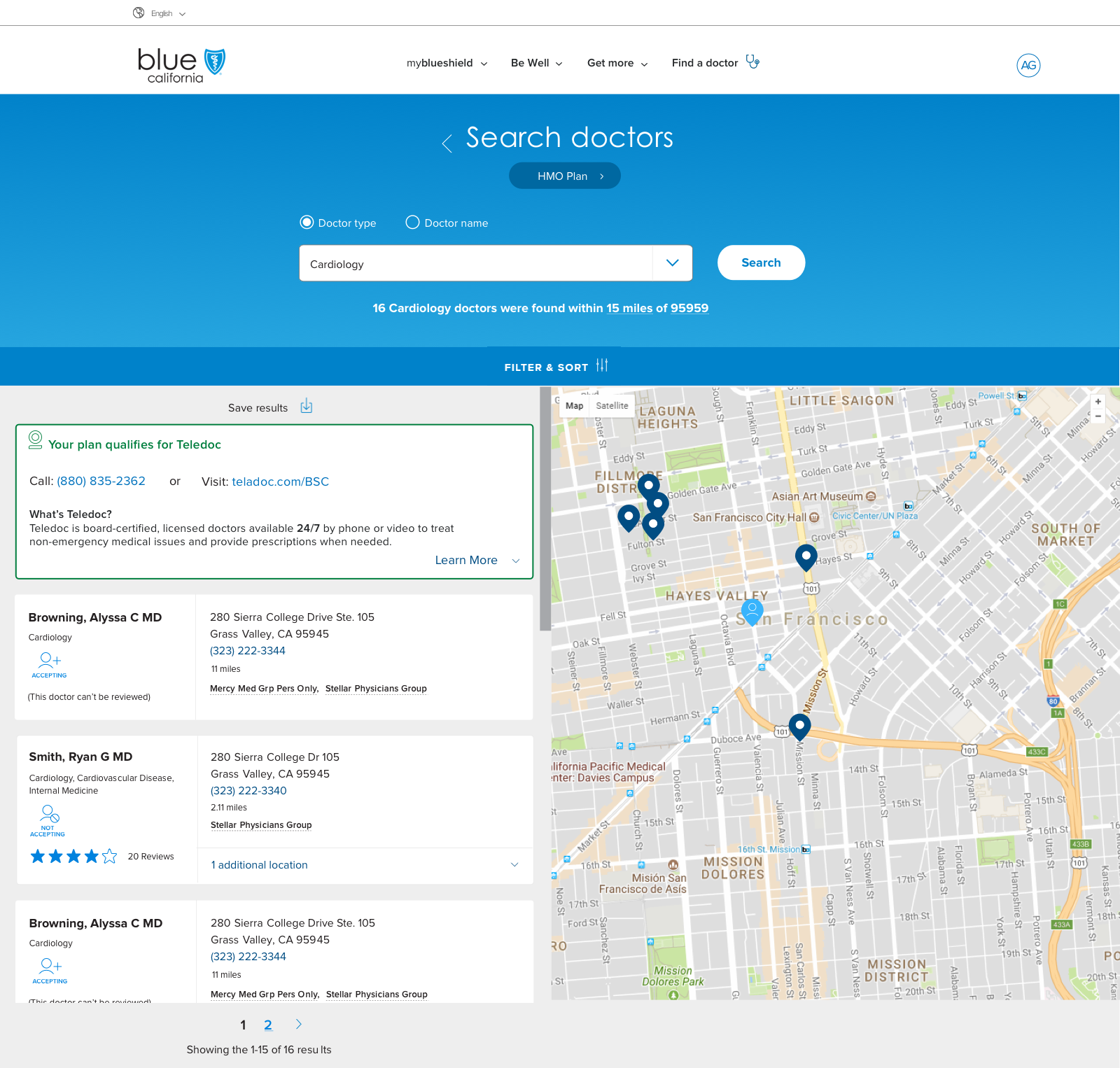Switch to the Satellite view tab
Screen dimensions: 1120x1068
coord(612,406)
